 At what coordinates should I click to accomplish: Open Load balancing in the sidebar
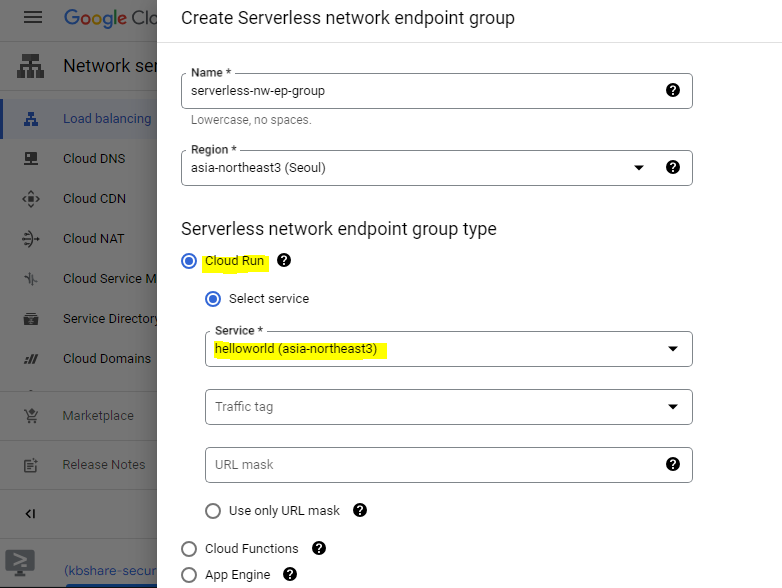point(107,119)
